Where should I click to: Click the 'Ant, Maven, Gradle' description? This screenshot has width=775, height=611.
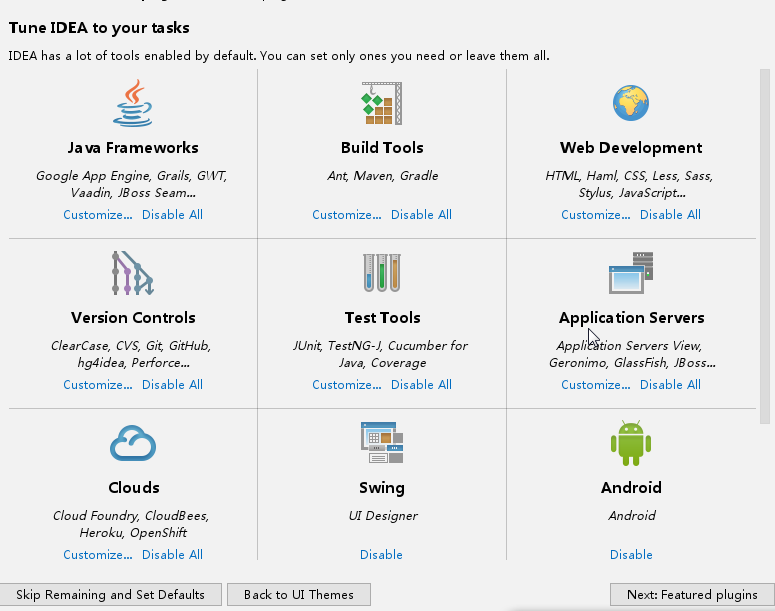point(383,176)
